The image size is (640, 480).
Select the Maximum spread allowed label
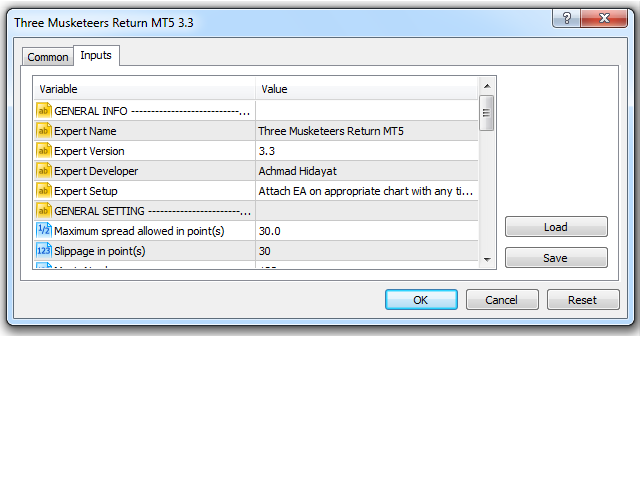click(x=139, y=231)
